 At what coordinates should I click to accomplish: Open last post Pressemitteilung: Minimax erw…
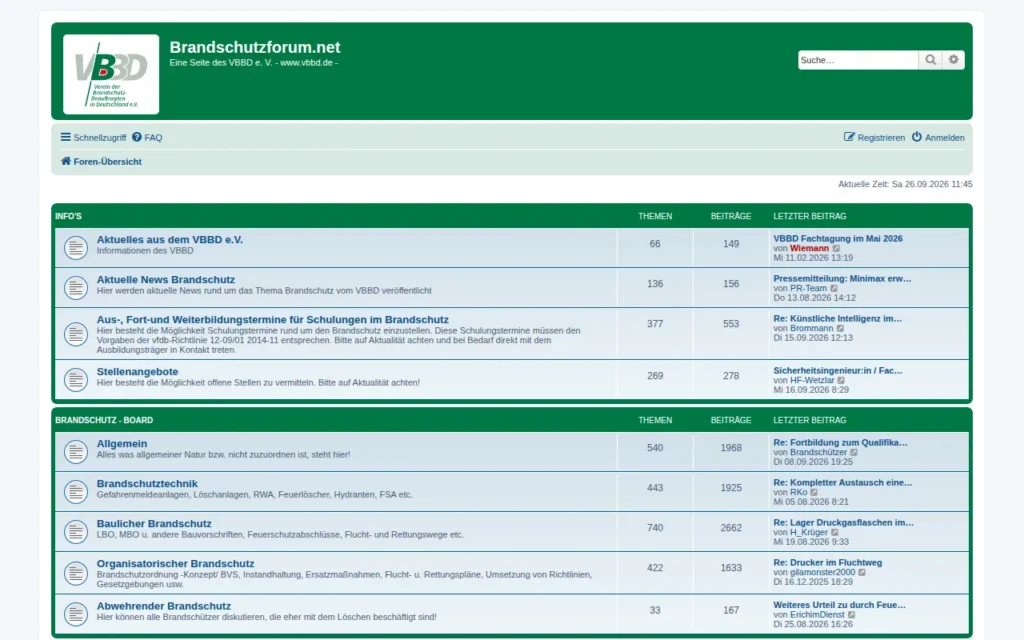[842, 279]
